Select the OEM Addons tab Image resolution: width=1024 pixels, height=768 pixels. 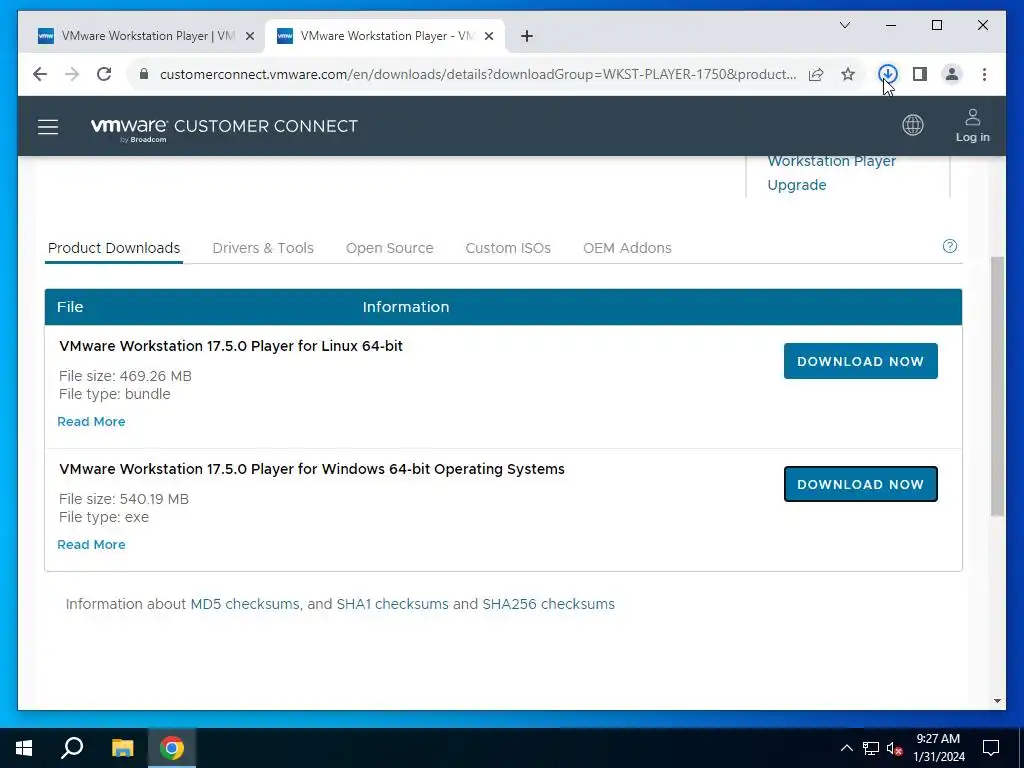point(627,248)
